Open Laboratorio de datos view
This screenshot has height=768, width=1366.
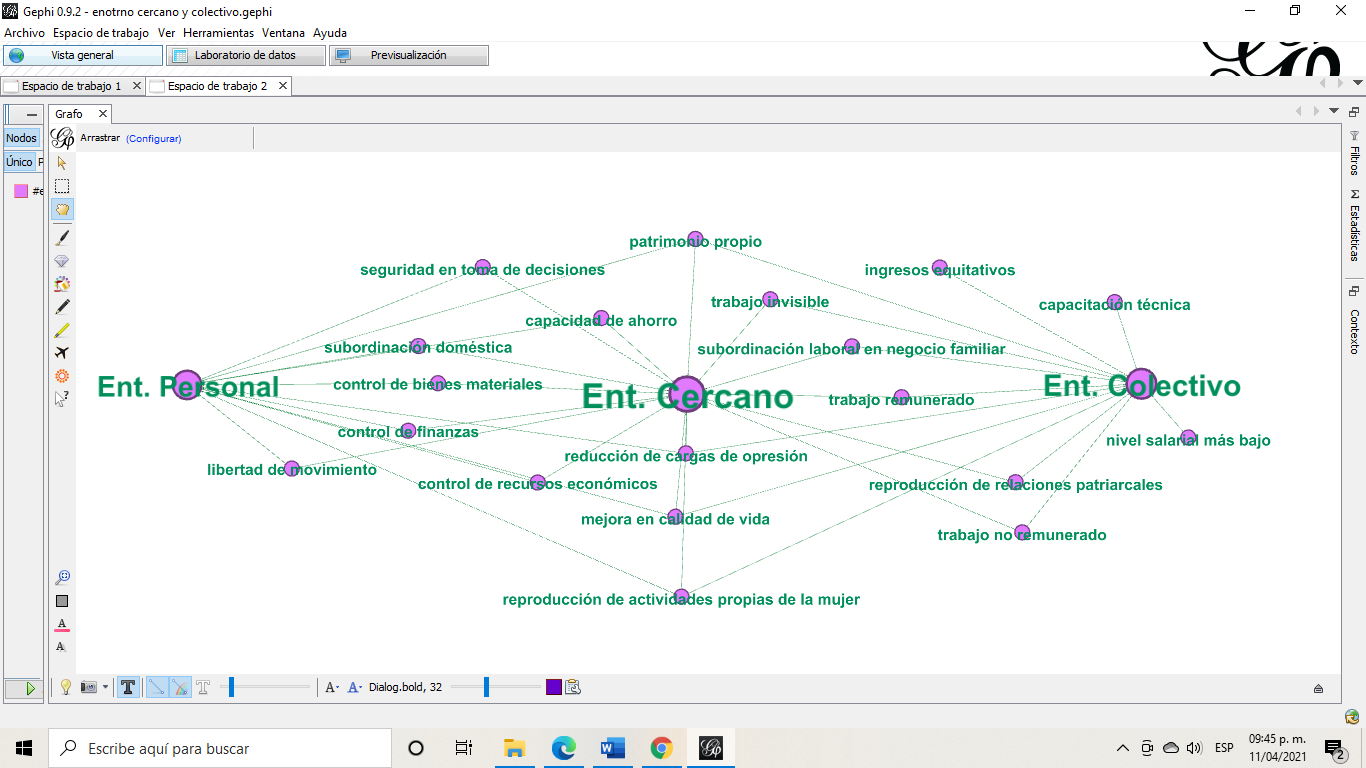coord(245,56)
